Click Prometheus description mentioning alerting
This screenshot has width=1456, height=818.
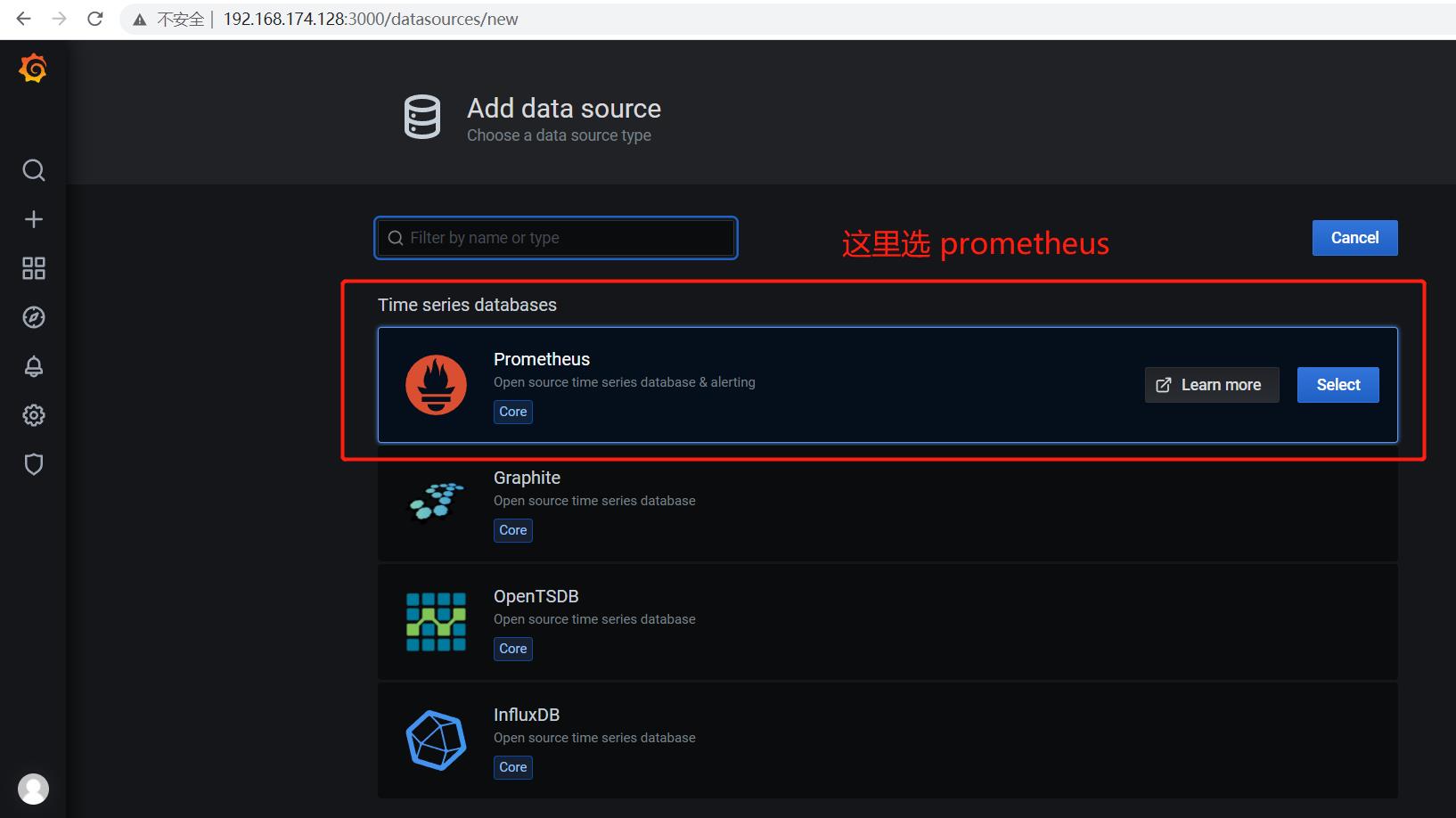625,382
